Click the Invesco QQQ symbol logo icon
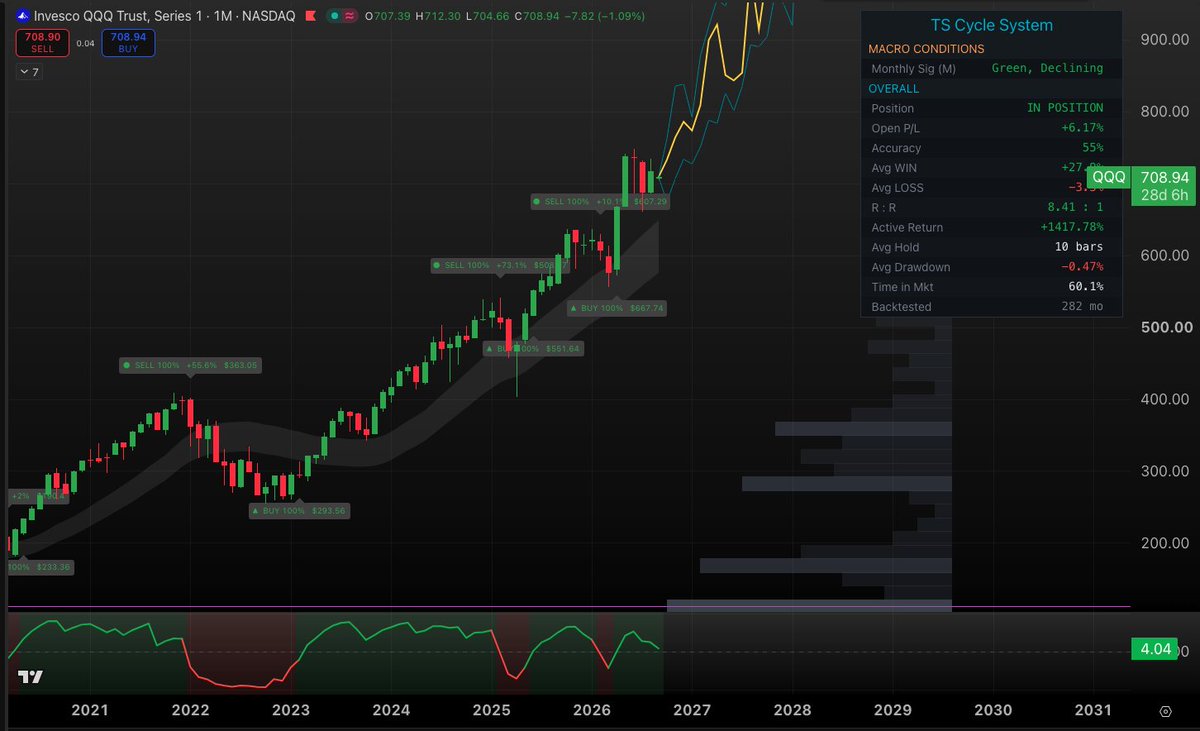Screen dimensions: 1200x731 21,16
